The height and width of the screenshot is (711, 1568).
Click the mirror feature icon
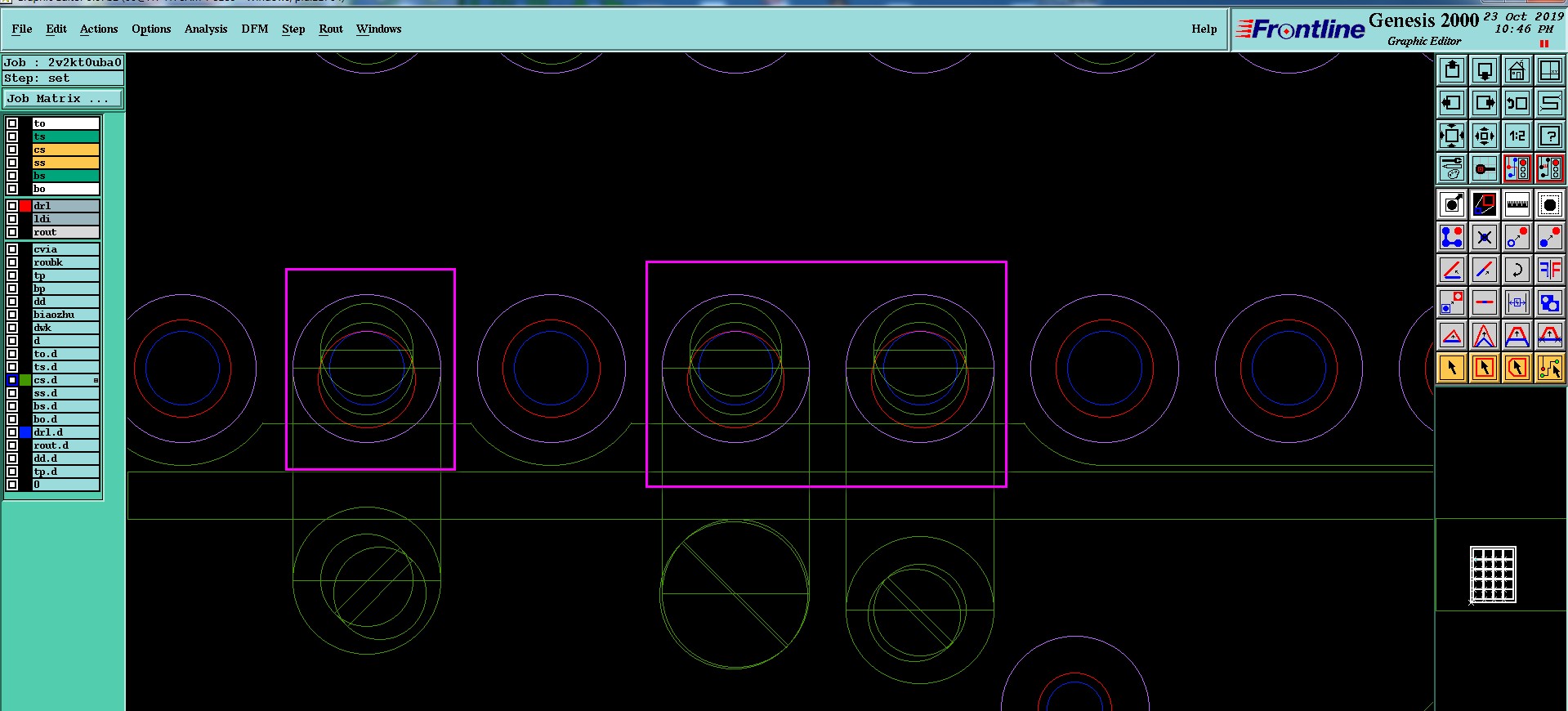coord(1549,269)
